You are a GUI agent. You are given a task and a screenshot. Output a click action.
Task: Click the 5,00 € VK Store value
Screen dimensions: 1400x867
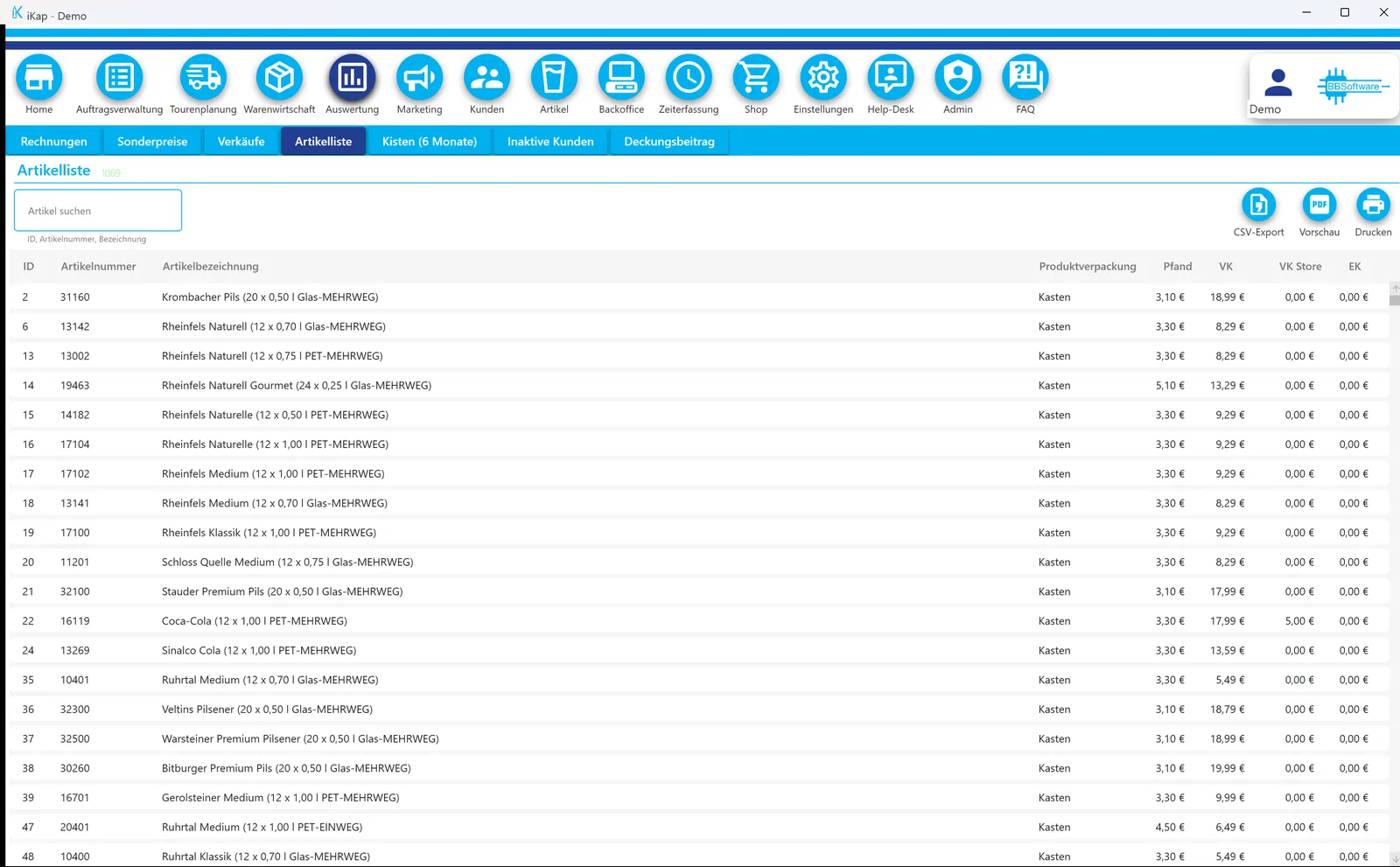pyautogui.click(x=1299, y=621)
